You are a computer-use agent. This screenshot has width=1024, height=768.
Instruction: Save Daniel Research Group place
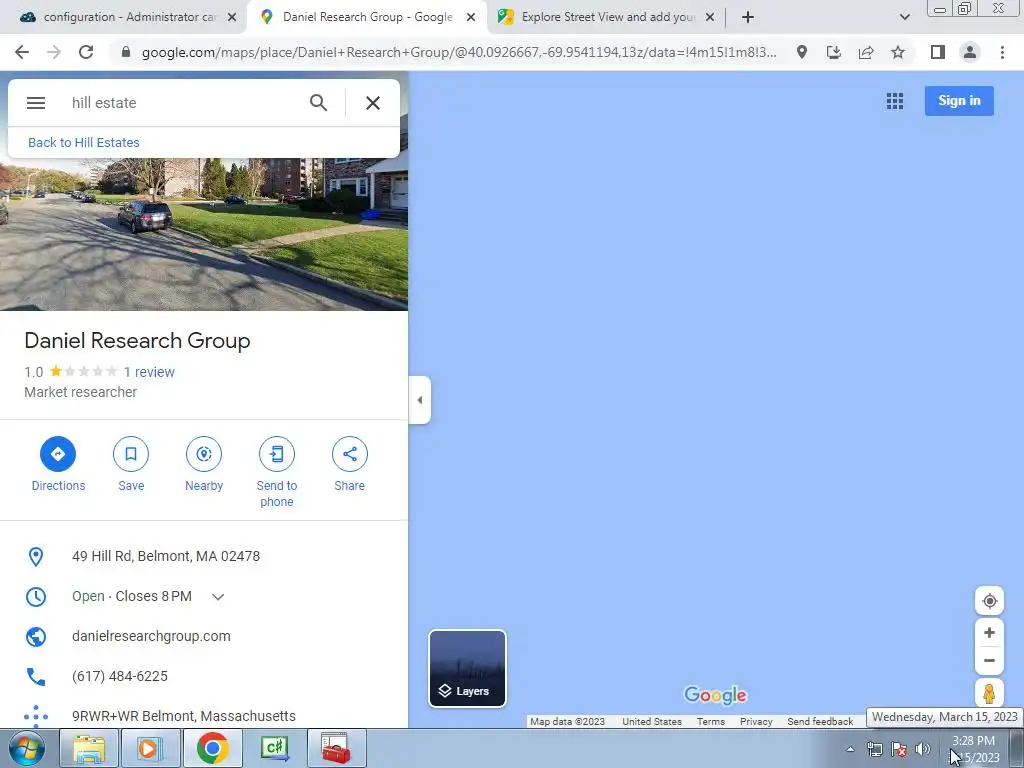pyautogui.click(x=131, y=454)
